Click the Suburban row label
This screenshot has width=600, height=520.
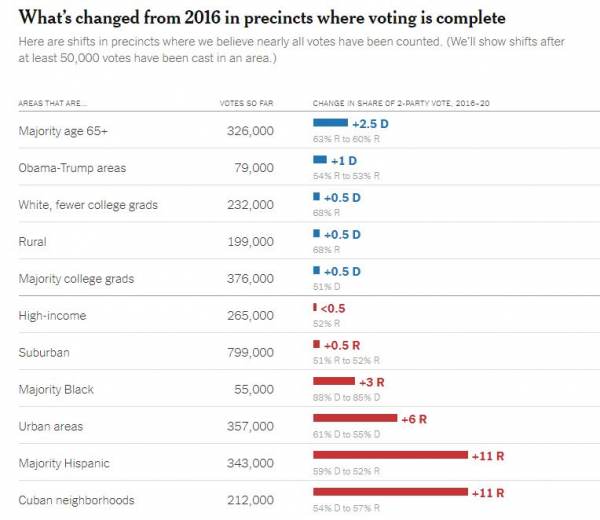(x=46, y=353)
